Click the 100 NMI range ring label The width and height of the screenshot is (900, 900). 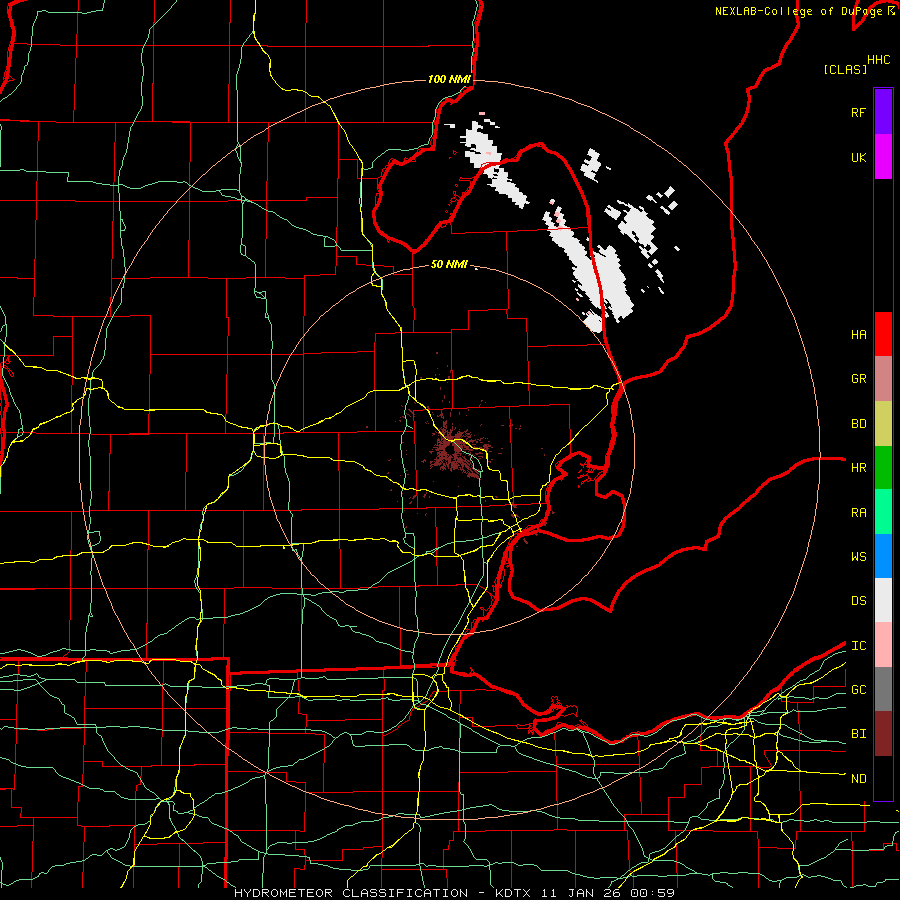(x=449, y=79)
